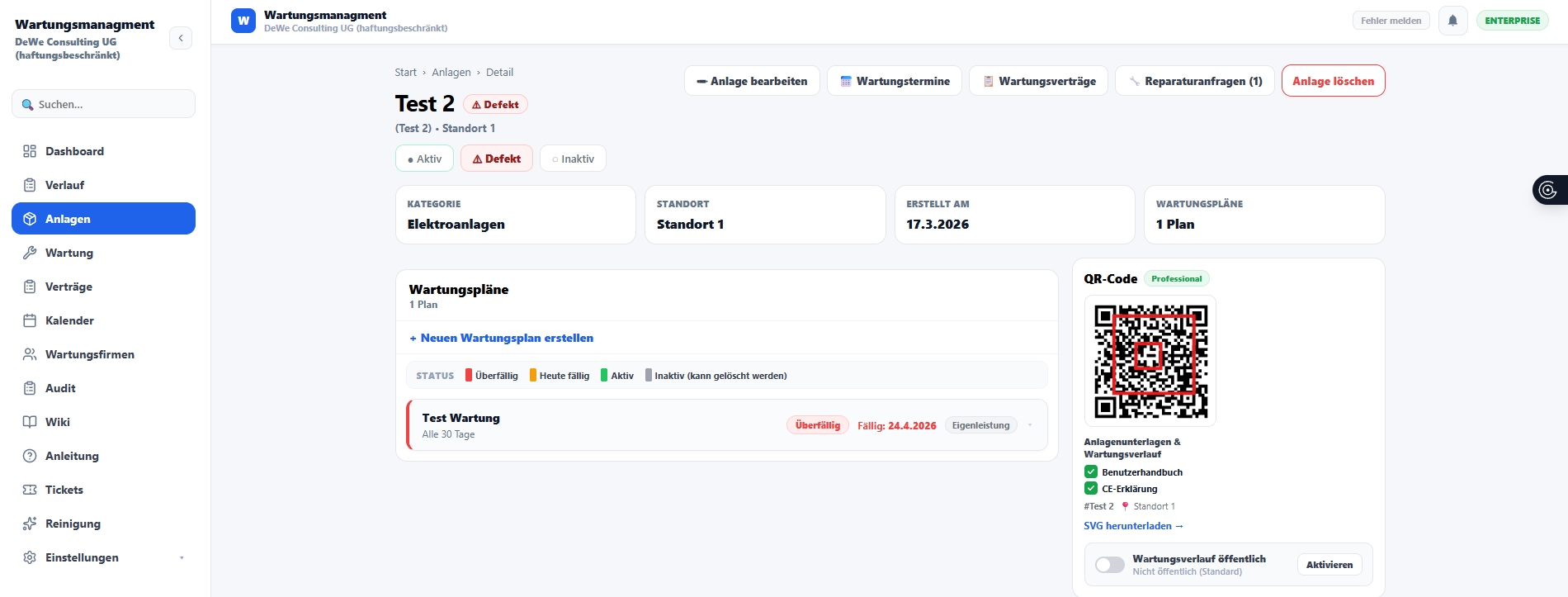Click the Wiki book icon
The image size is (1568, 597).
tap(30, 422)
